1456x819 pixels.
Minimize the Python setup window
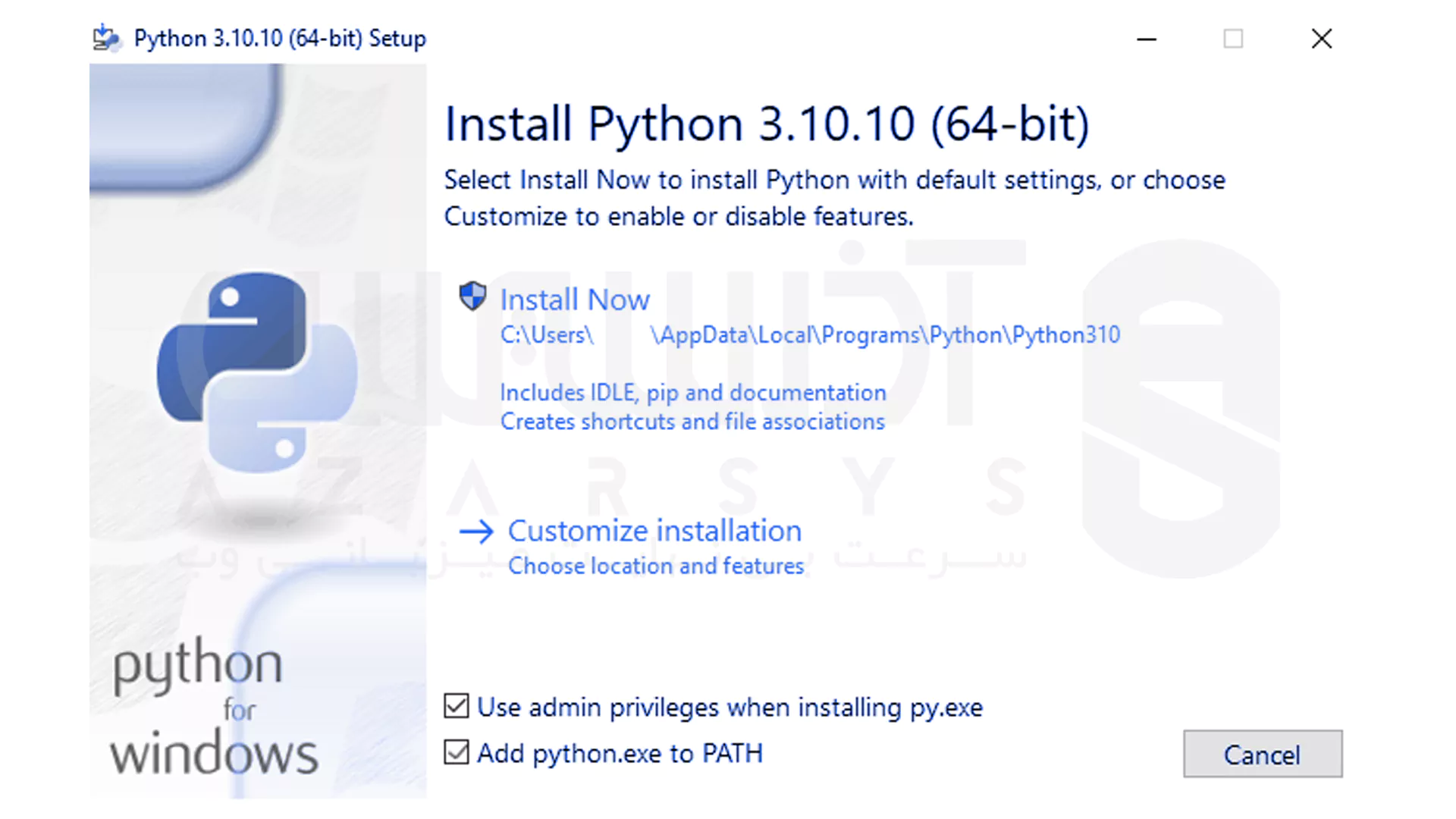[x=1146, y=39]
